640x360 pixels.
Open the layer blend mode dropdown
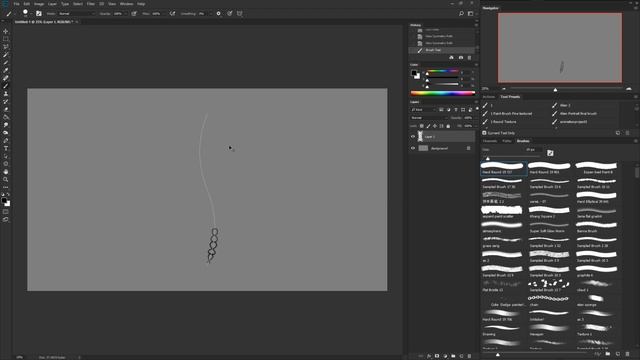click(x=429, y=118)
